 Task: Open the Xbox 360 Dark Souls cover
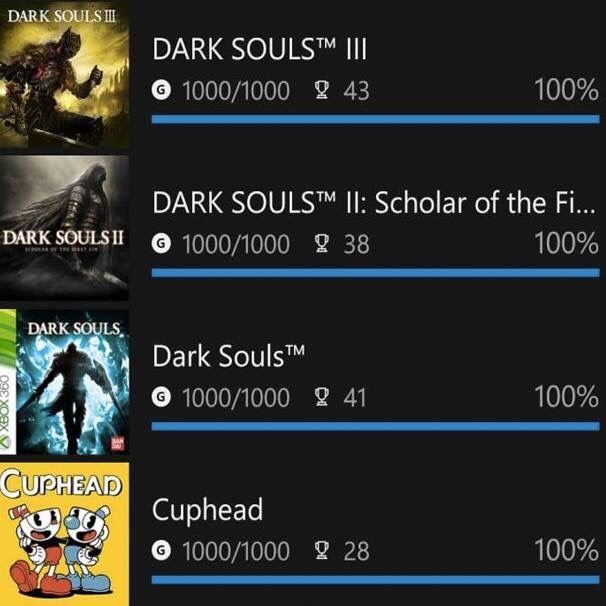64,381
